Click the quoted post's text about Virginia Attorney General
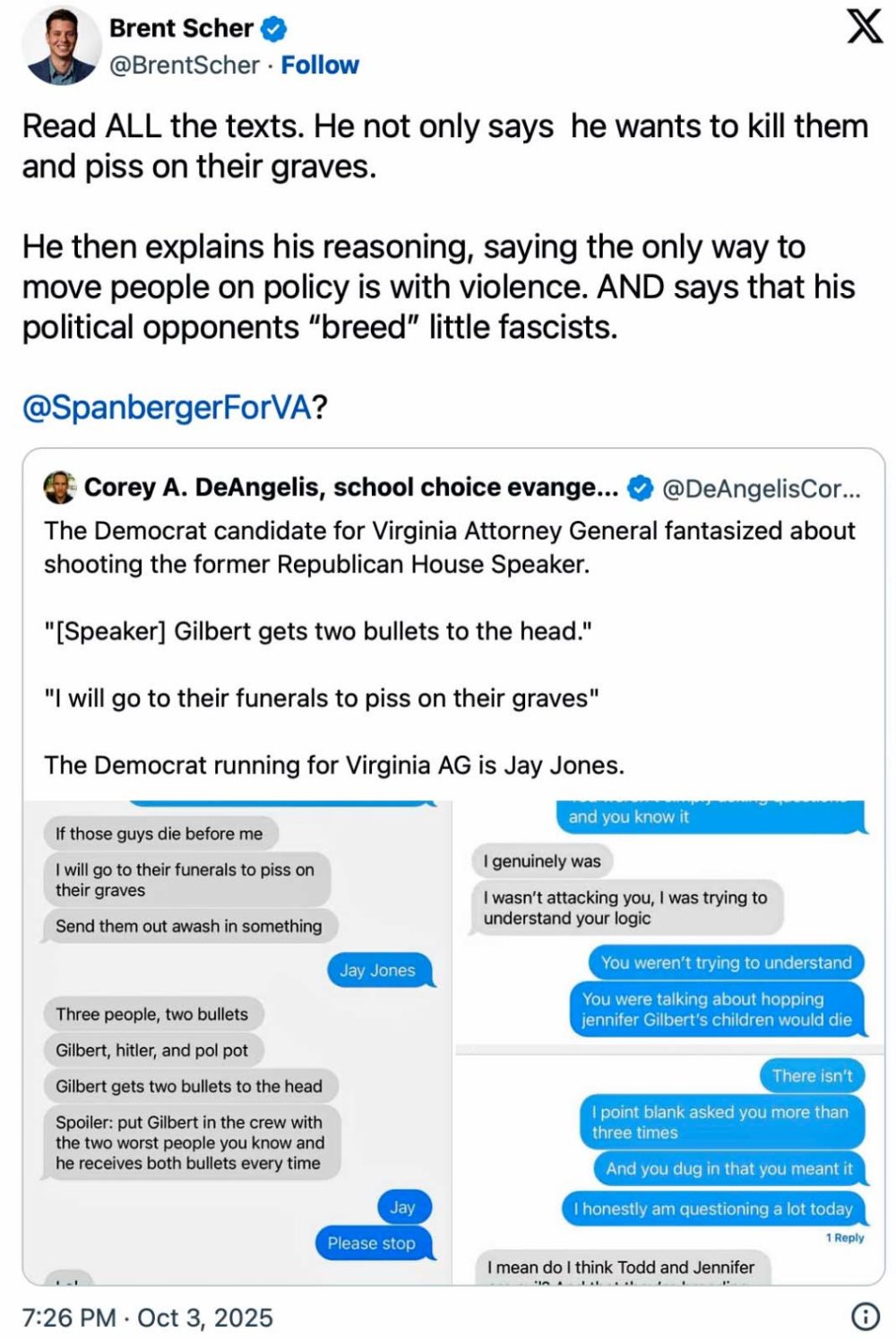Screen dimensions: 896x1340 coord(450,547)
